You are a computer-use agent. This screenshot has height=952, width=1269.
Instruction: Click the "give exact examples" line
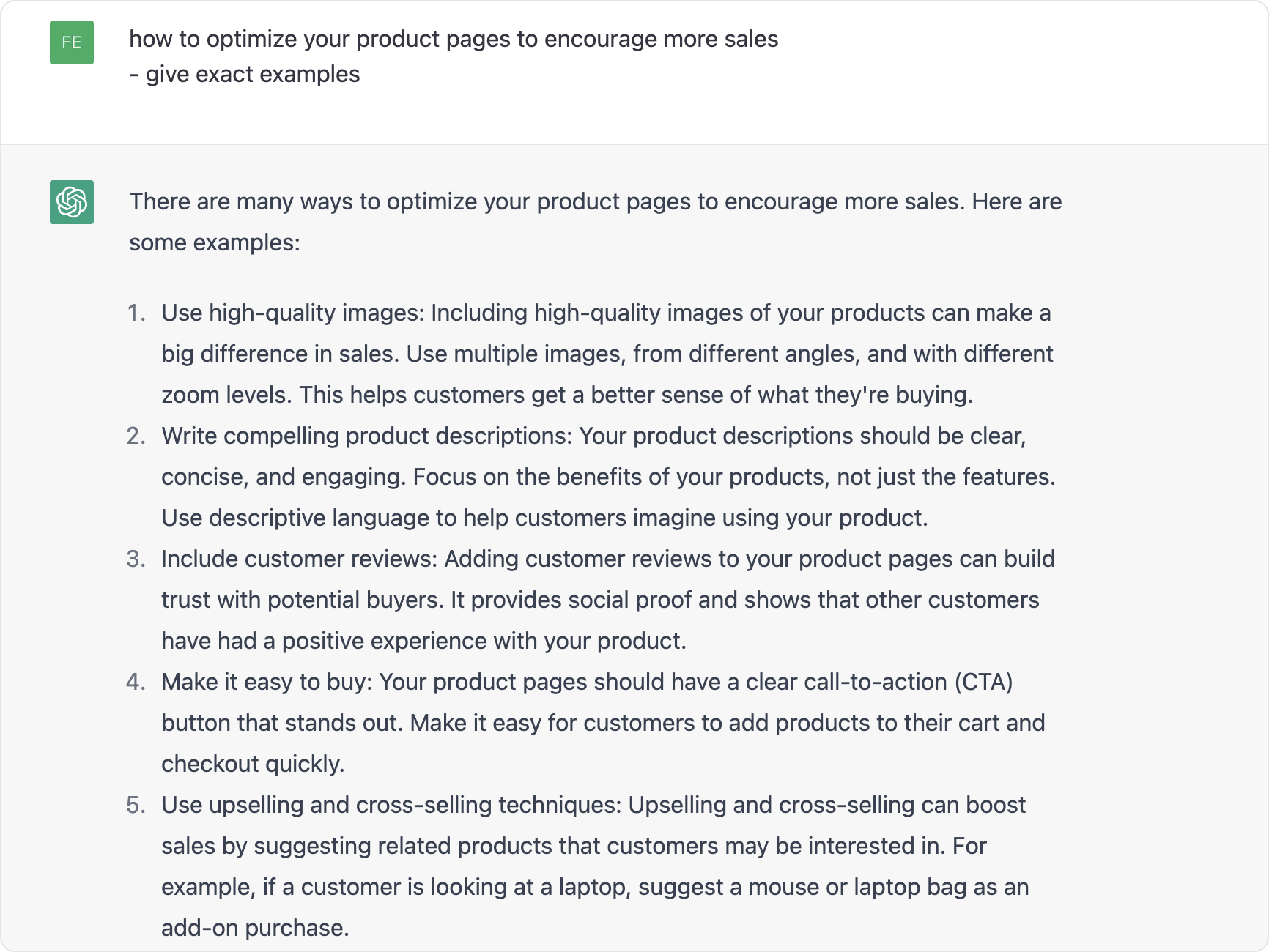(245, 74)
